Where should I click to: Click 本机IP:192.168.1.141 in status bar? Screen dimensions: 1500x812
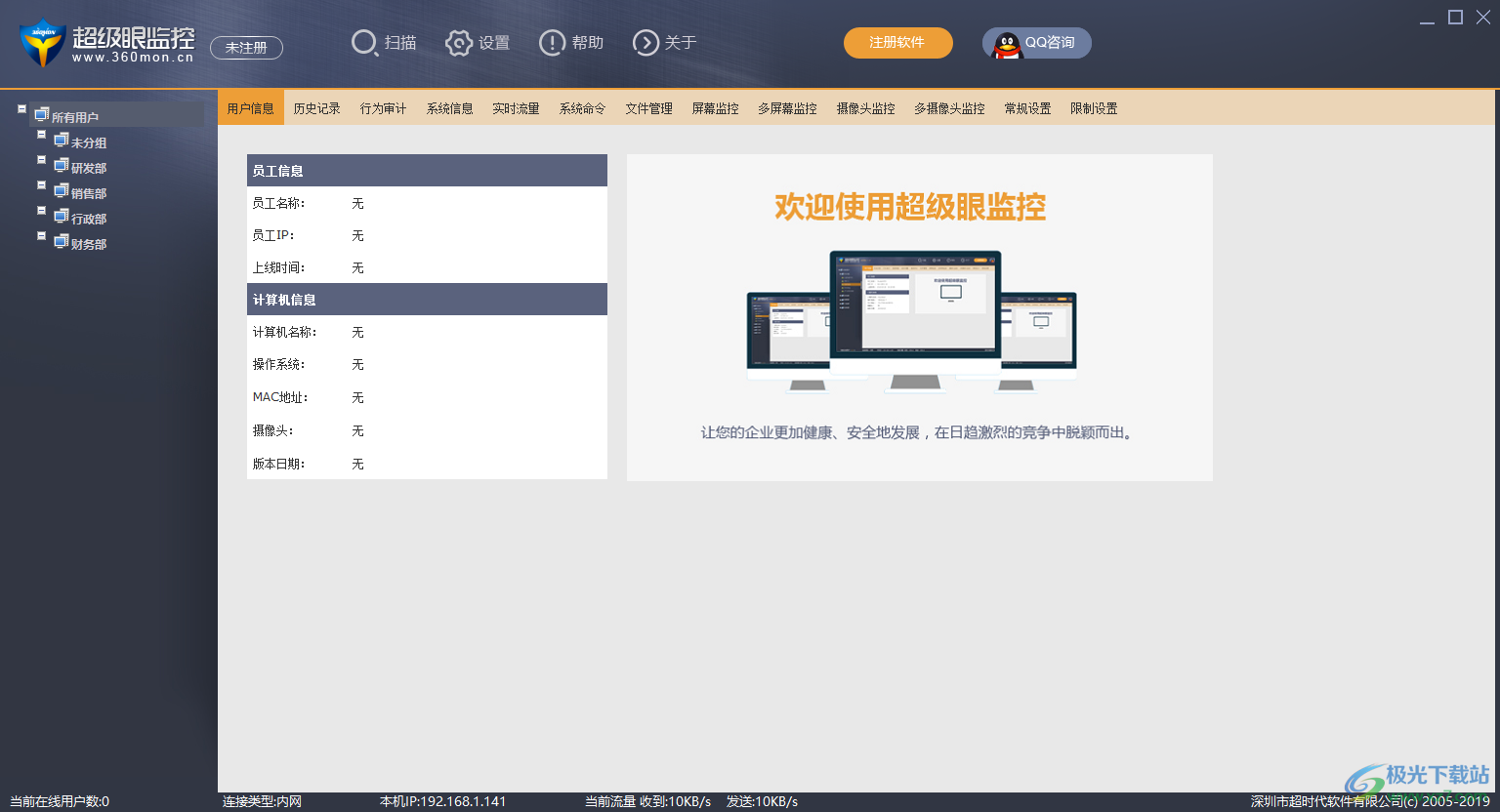[443, 801]
